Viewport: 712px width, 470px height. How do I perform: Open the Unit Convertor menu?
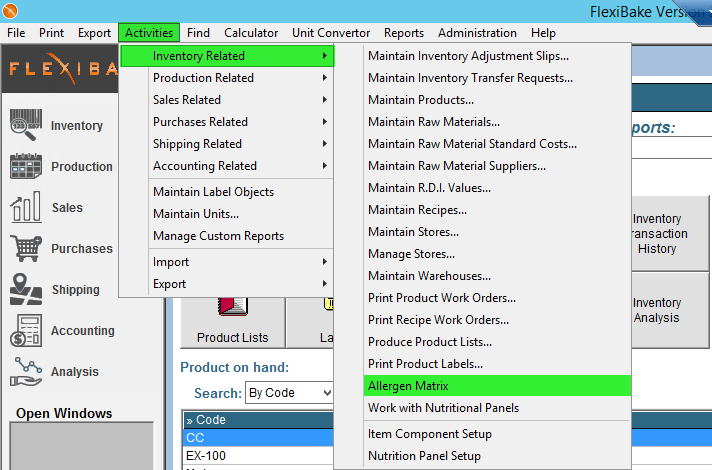(331, 33)
